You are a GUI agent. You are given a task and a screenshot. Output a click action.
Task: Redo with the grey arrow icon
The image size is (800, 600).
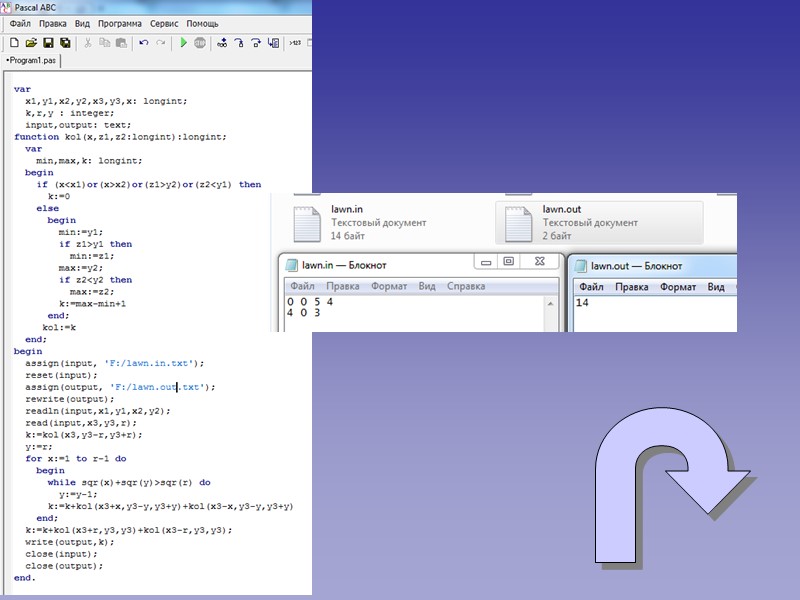coord(161,43)
